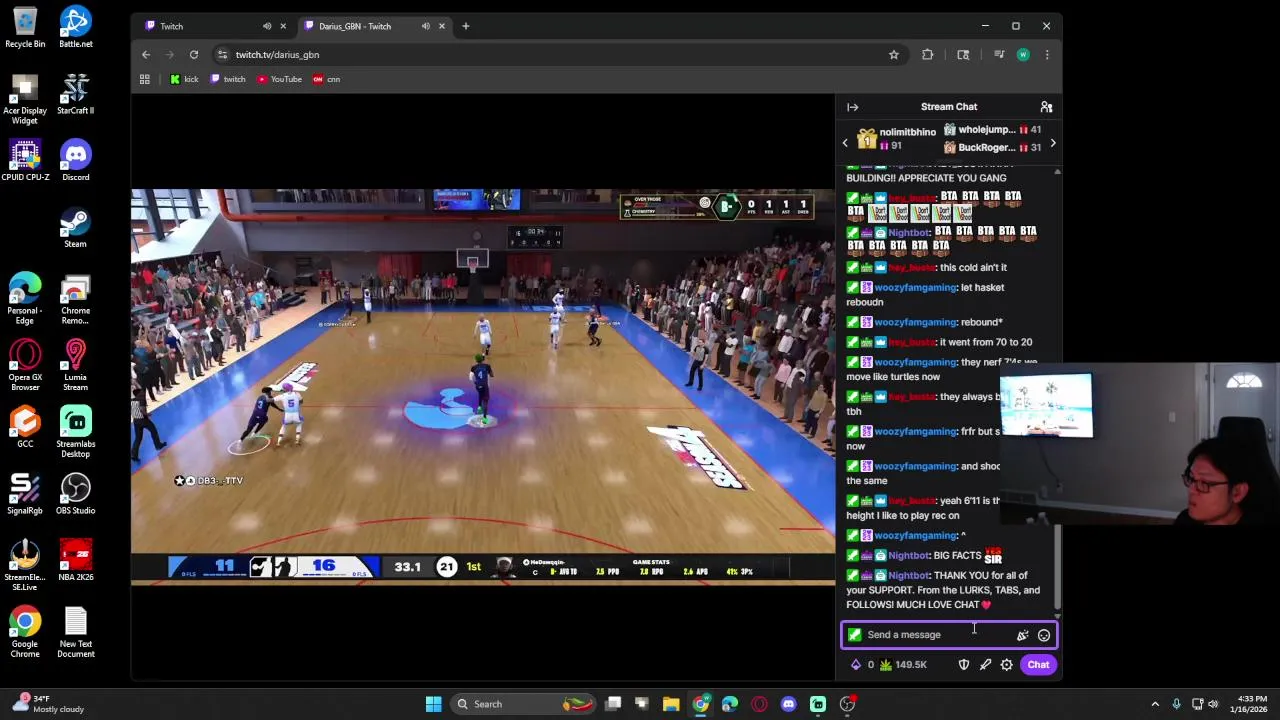Open Opera GX Browser desktop shortcut

tap(25, 364)
